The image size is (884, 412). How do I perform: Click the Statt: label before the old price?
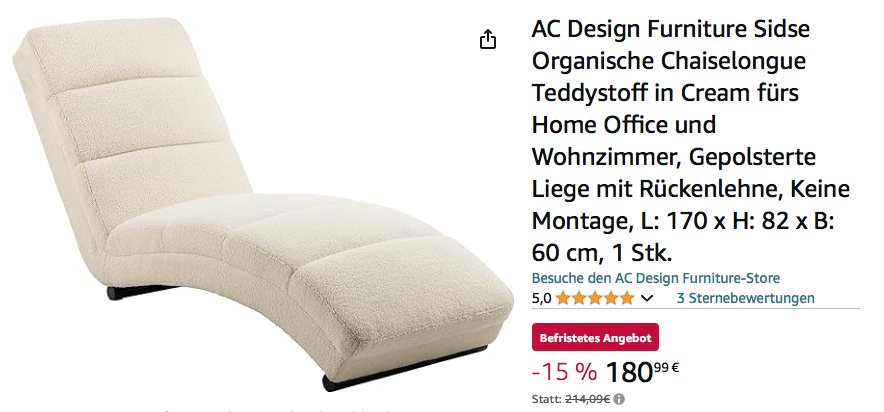(x=547, y=399)
